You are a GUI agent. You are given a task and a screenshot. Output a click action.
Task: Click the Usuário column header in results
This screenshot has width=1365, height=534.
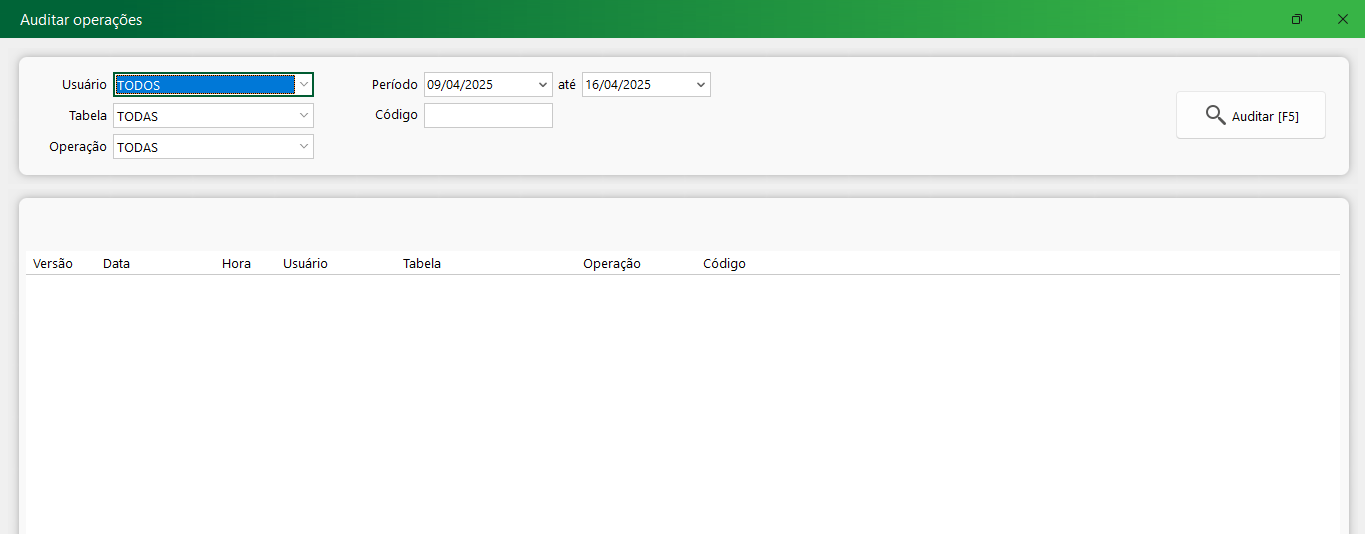[305, 264]
